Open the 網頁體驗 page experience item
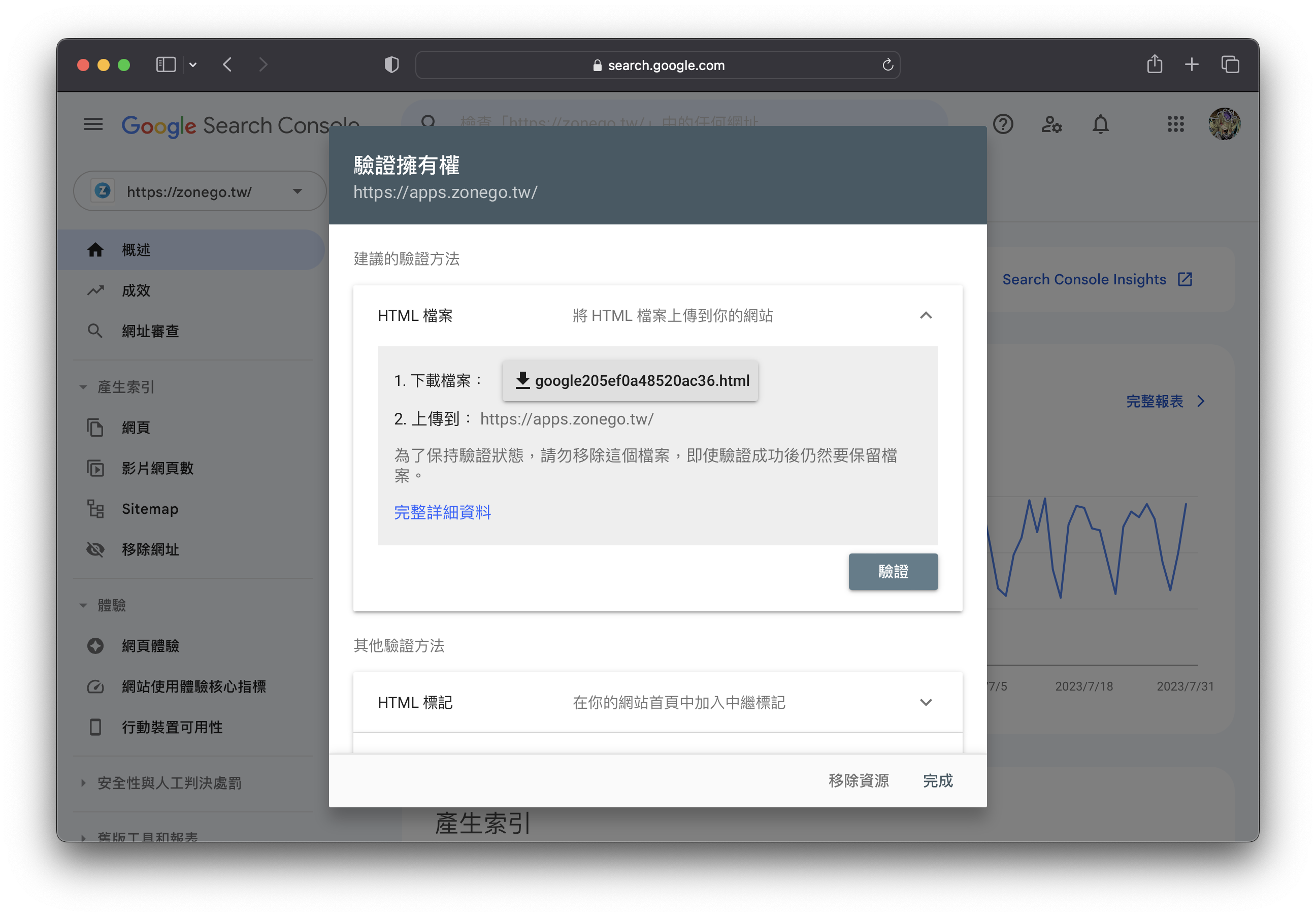1316x917 pixels. (x=191, y=646)
